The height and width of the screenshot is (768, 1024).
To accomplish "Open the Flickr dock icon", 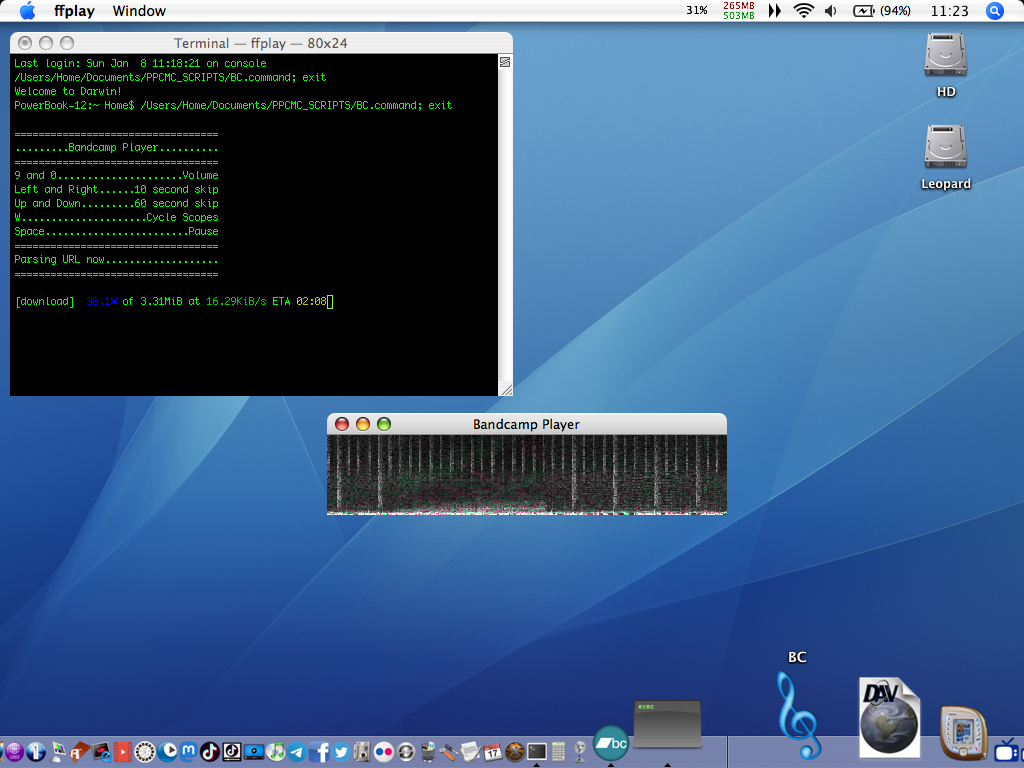I will 384,752.
